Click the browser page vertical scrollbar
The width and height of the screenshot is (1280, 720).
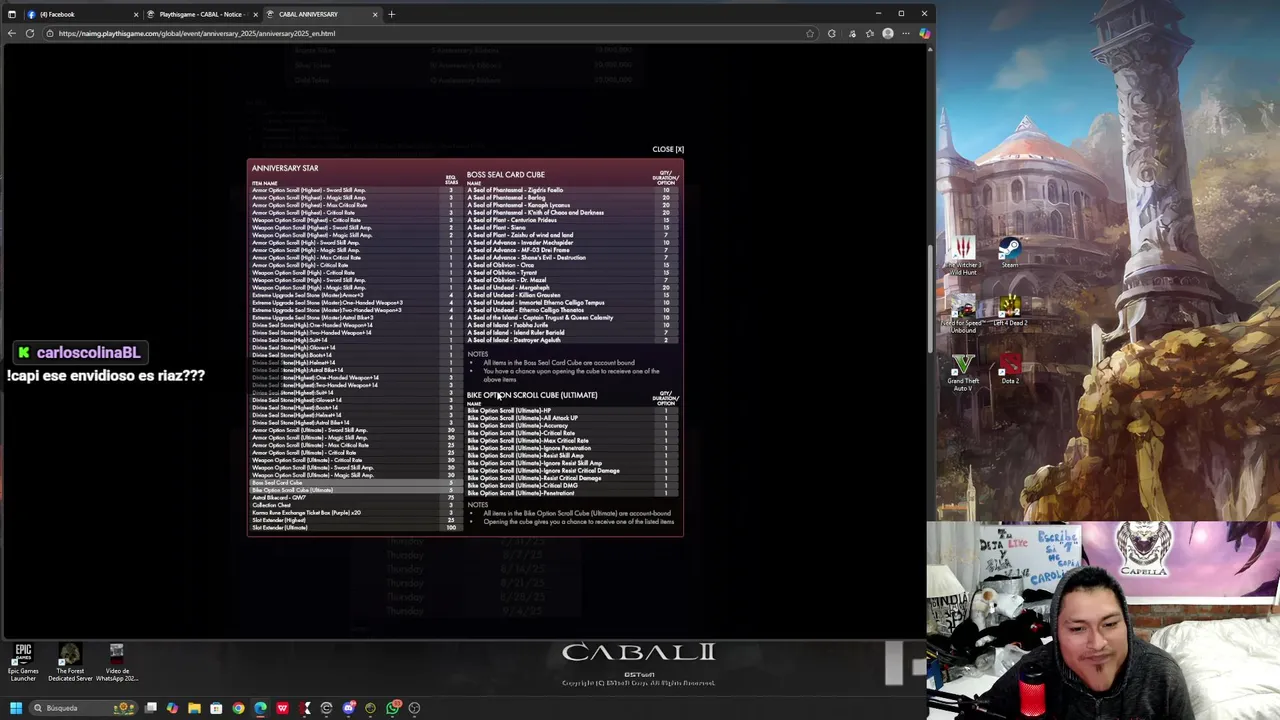pyautogui.click(x=931, y=300)
